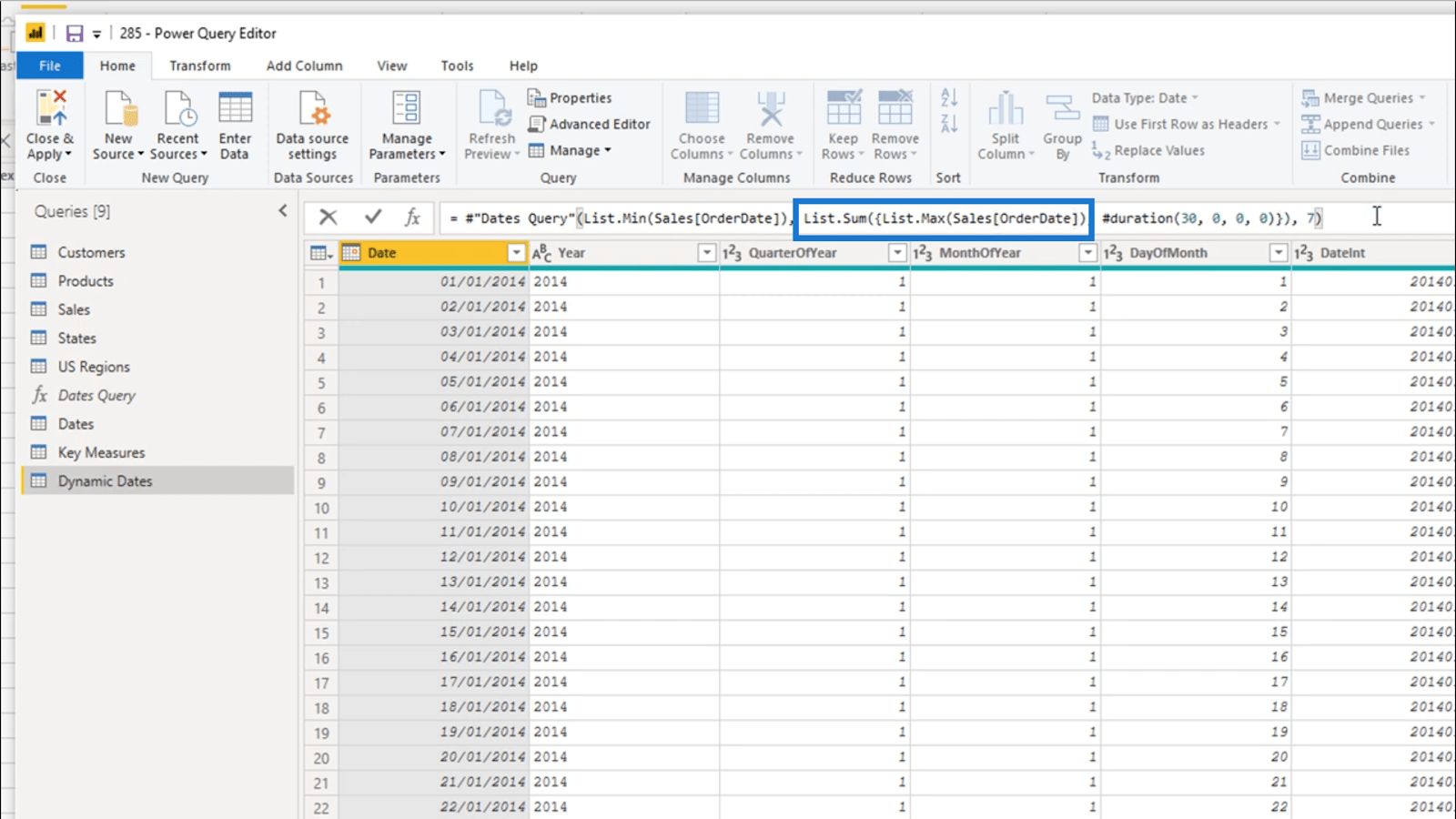This screenshot has width=1456, height=819.
Task: Open the quick access toolbar dropdown
Action: pos(96,35)
